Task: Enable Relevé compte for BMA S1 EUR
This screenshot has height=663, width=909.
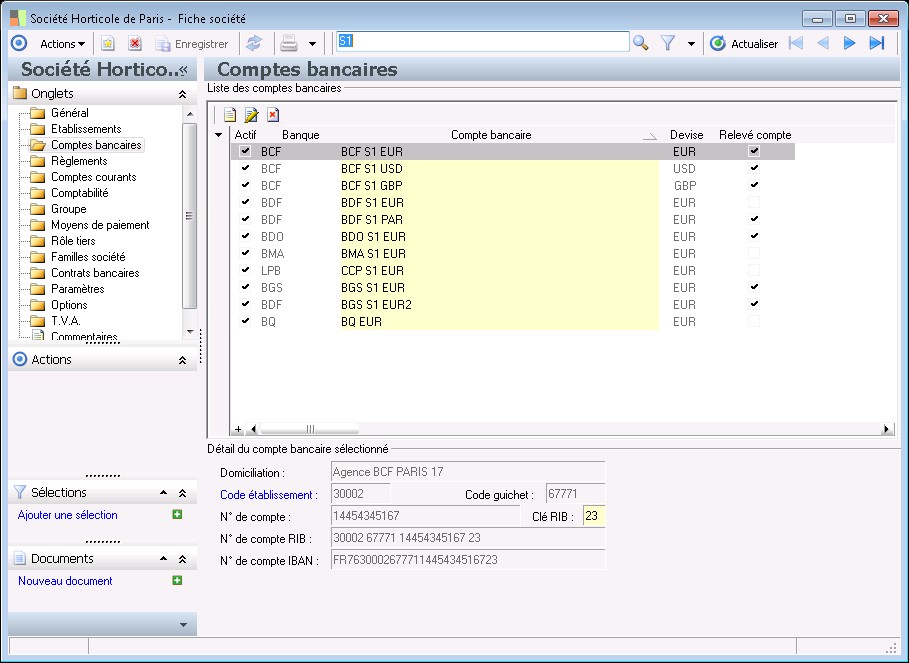Action: tap(754, 254)
